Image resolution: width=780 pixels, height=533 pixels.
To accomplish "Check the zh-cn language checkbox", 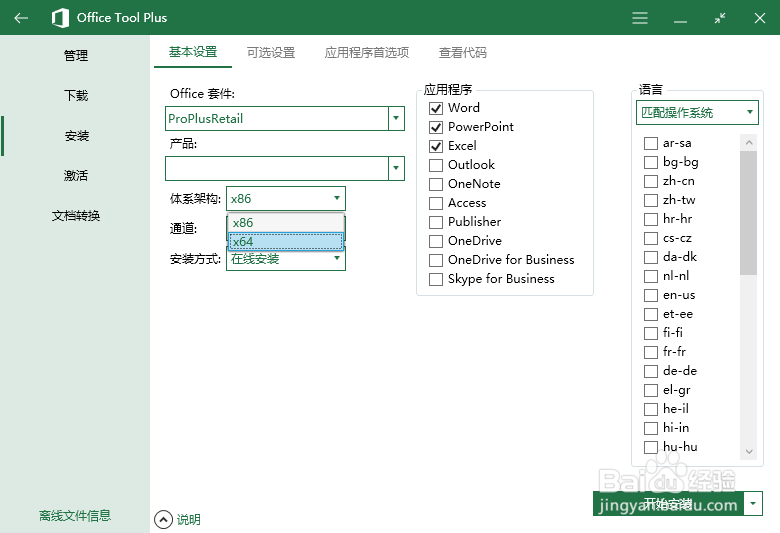I will (x=651, y=181).
